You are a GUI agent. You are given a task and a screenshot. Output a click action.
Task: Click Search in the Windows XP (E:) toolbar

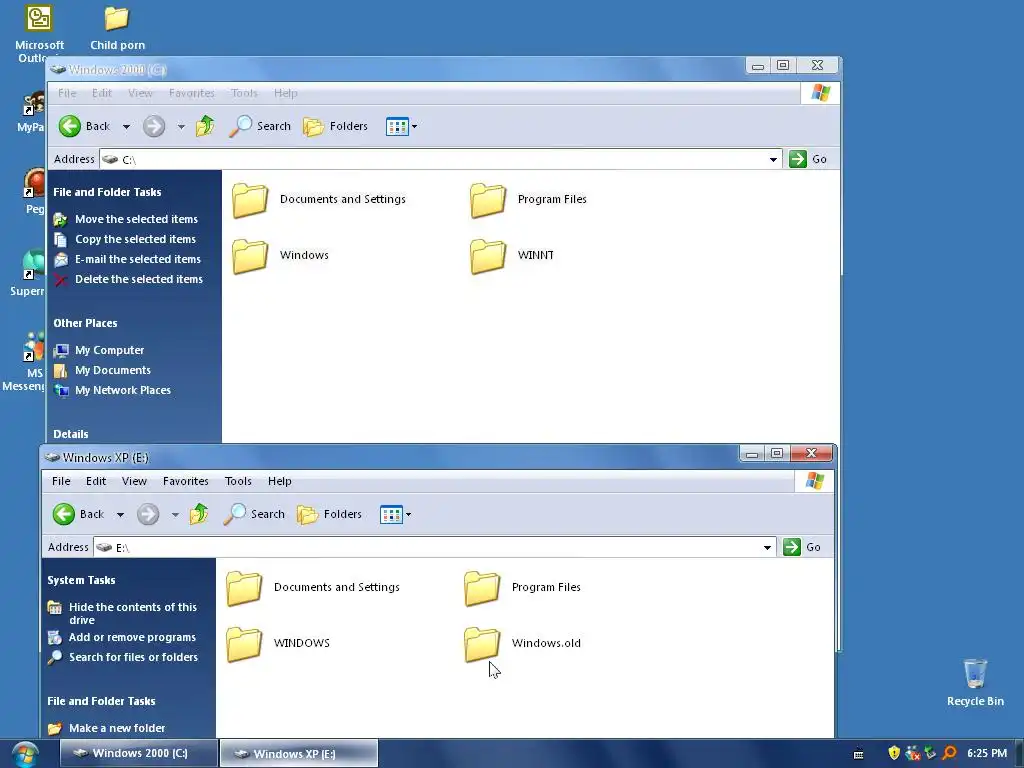pos(254,514)
